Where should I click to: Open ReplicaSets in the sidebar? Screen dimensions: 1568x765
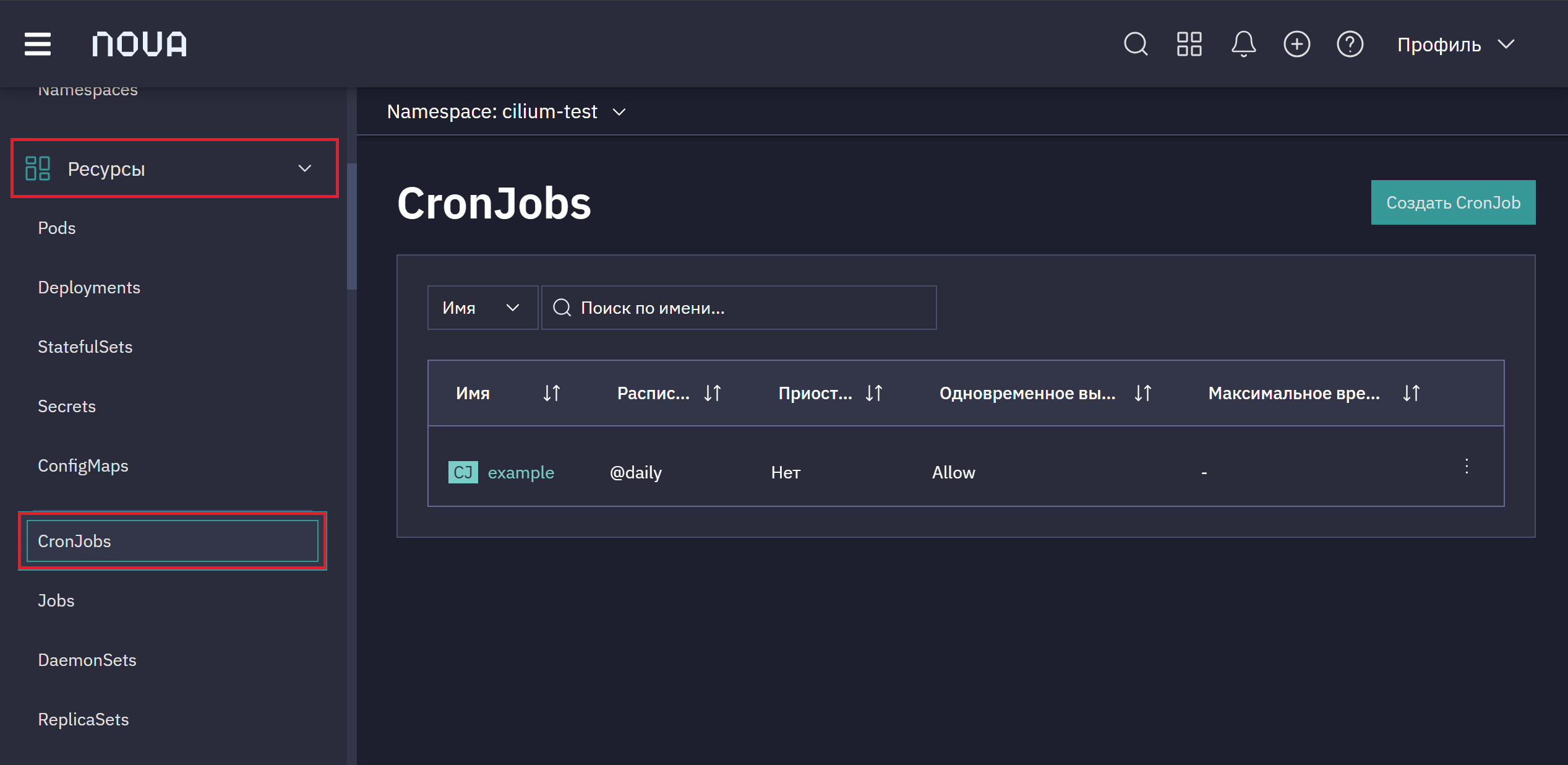coord(84,719)
